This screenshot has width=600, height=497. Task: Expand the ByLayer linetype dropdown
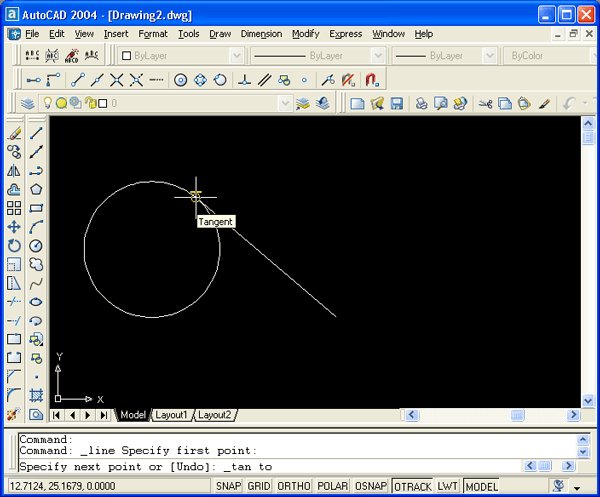[376, 56]
